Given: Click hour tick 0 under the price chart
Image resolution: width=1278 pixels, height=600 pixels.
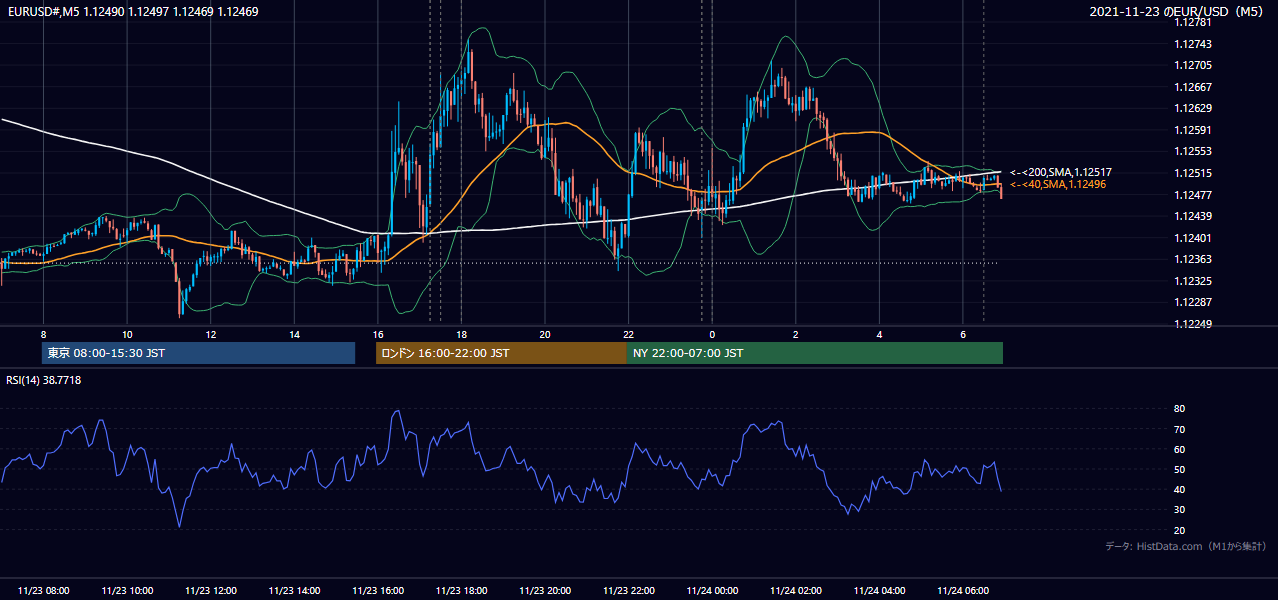Looking at the screenshot, I should [x=712, y=333].
